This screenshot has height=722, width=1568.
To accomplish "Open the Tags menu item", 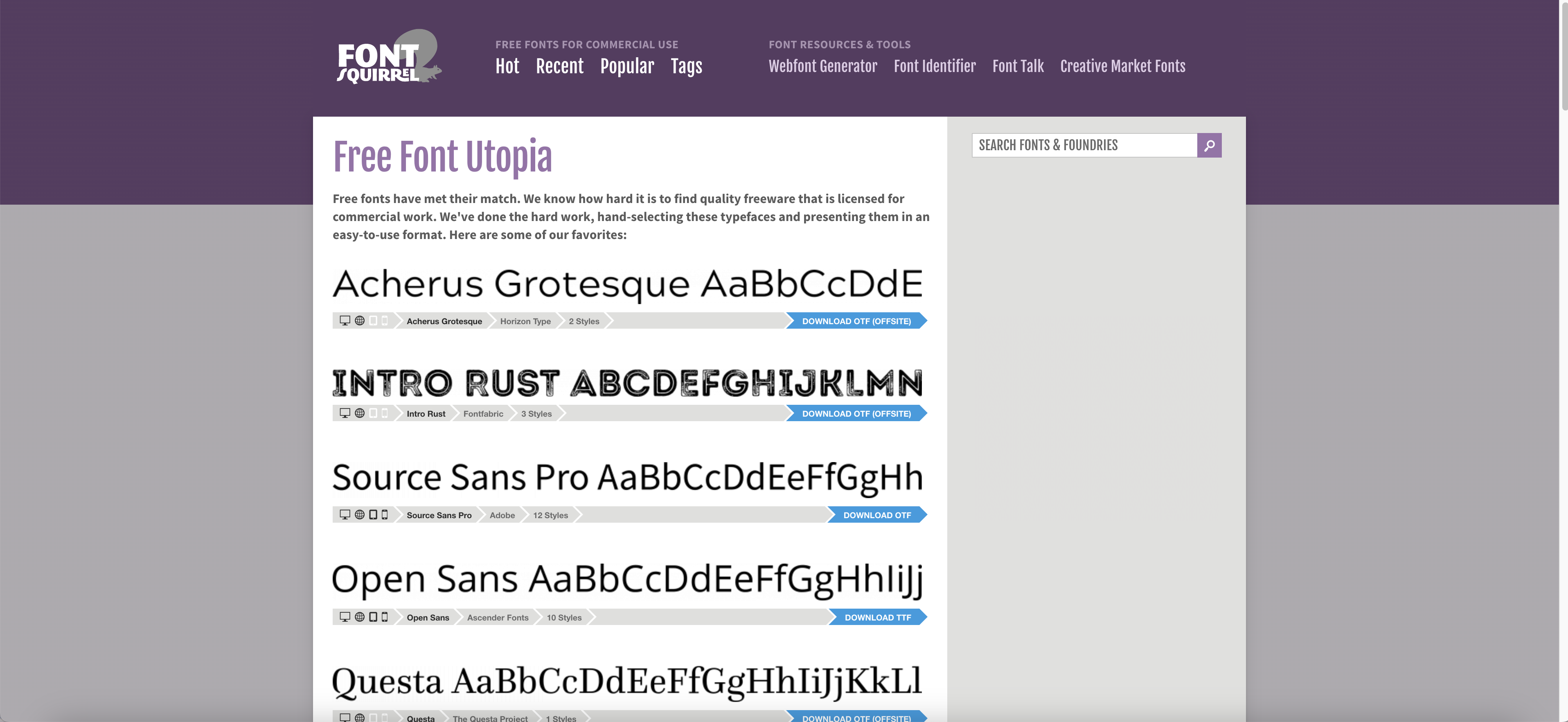I will tap(686, 66).
